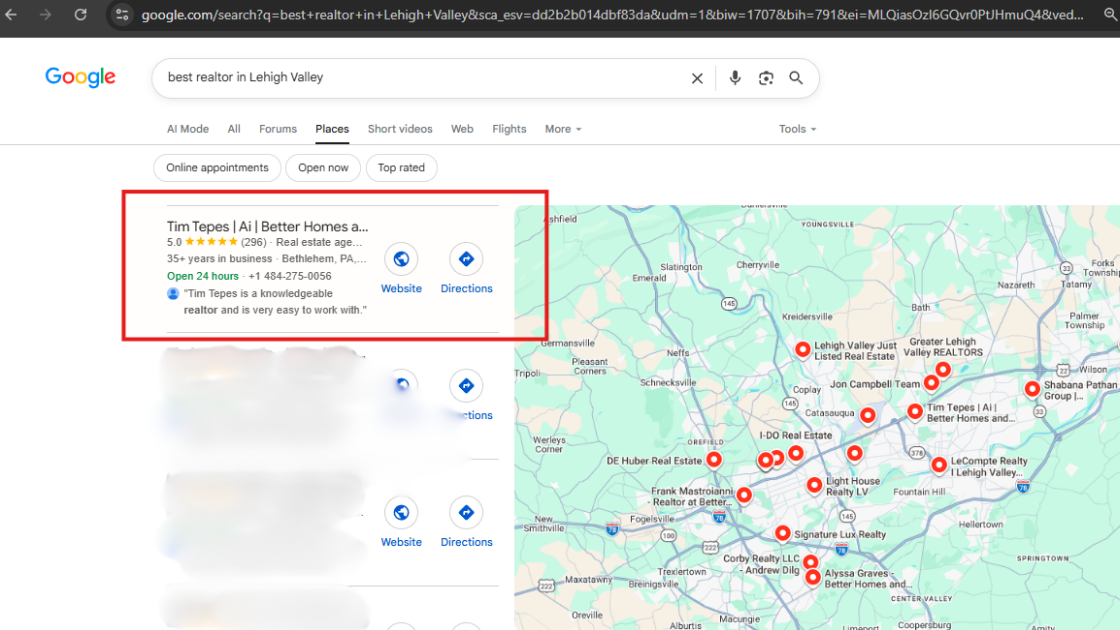This screenshot has height=630, width=1120.
Task: Open the Flights tab
Action: (x=509, y=129)
